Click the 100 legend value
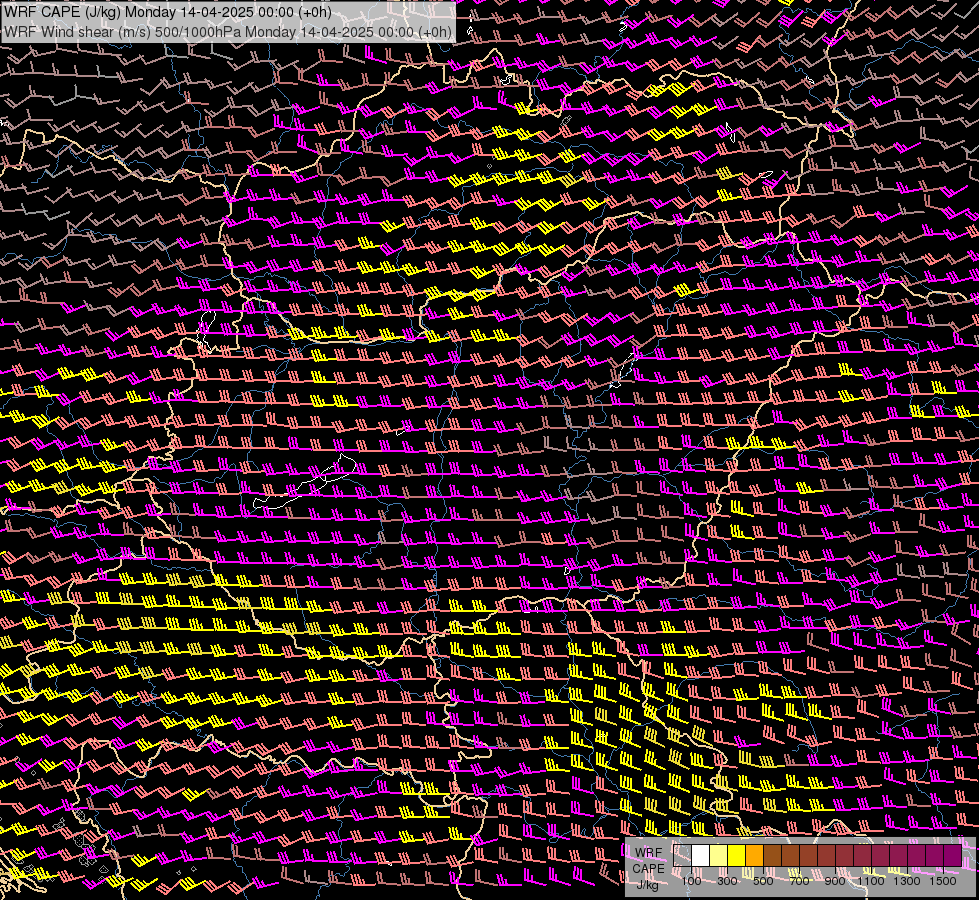 click(691, 881)
